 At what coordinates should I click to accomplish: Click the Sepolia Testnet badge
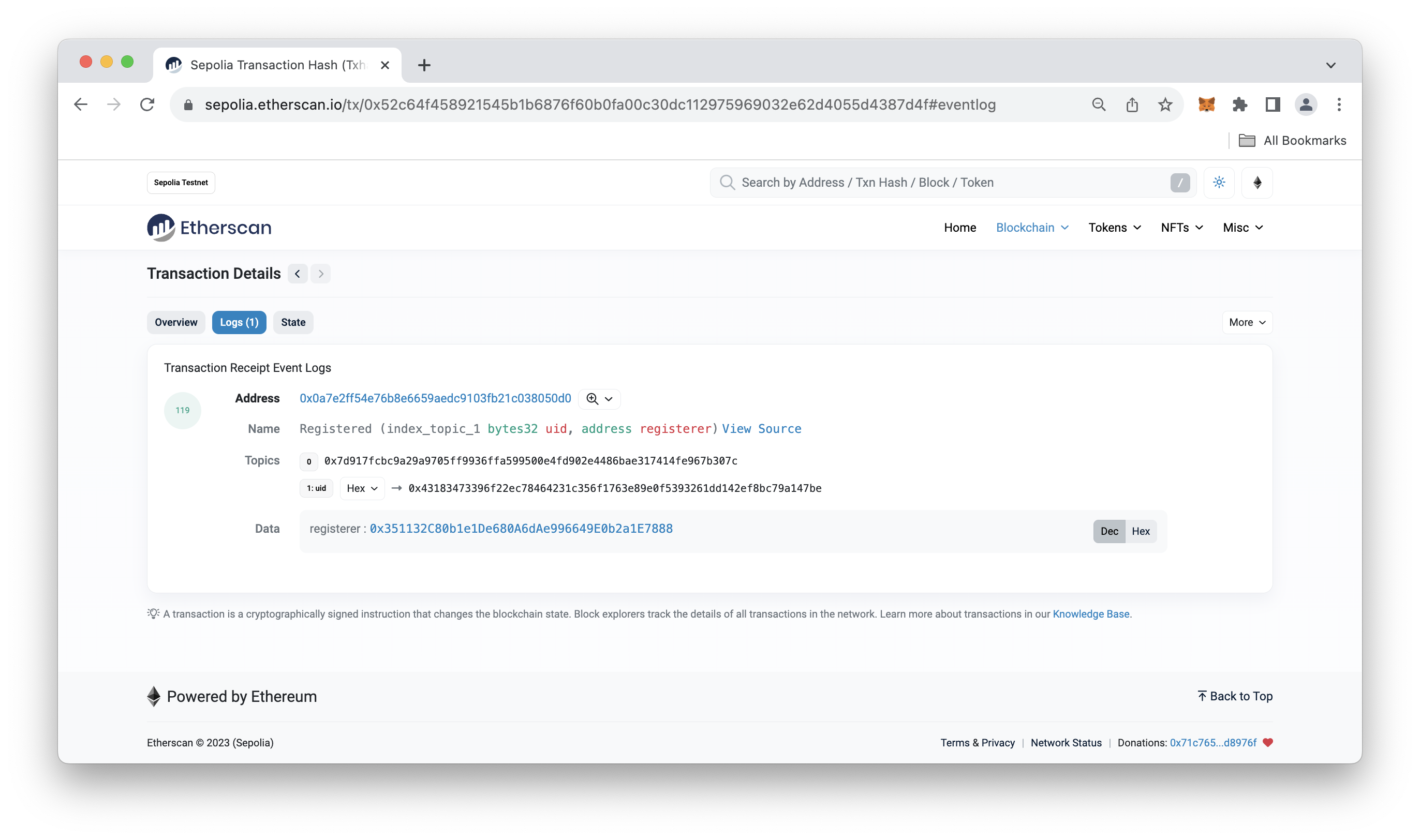(x=181, y=182)
